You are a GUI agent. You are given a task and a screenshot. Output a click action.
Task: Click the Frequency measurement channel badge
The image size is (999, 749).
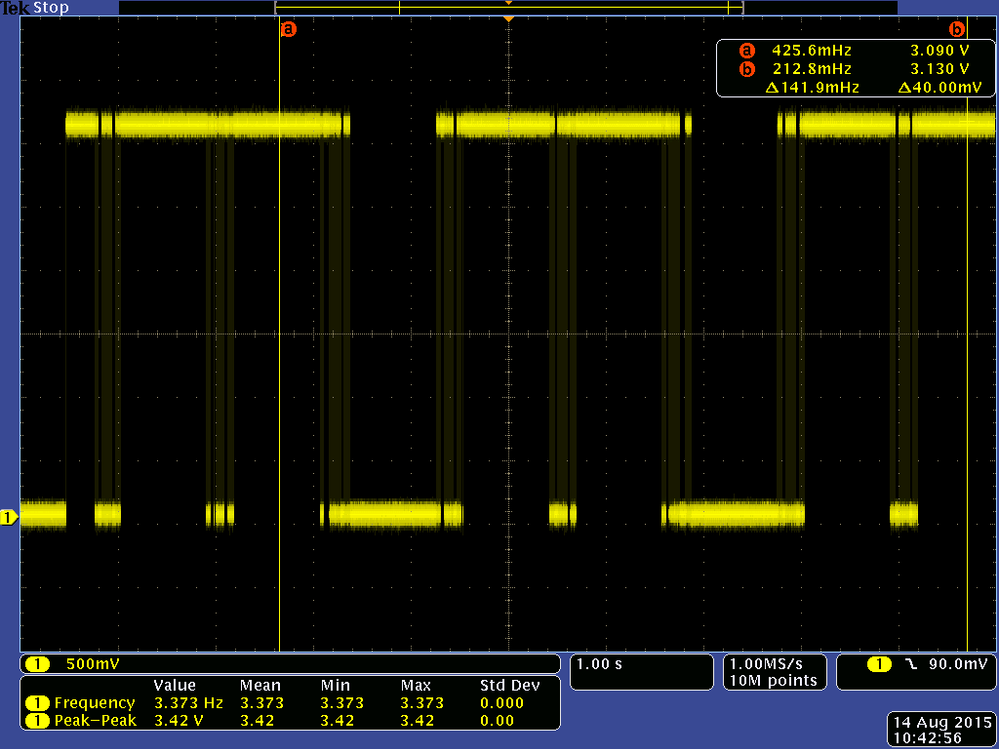tap(37, 703)
